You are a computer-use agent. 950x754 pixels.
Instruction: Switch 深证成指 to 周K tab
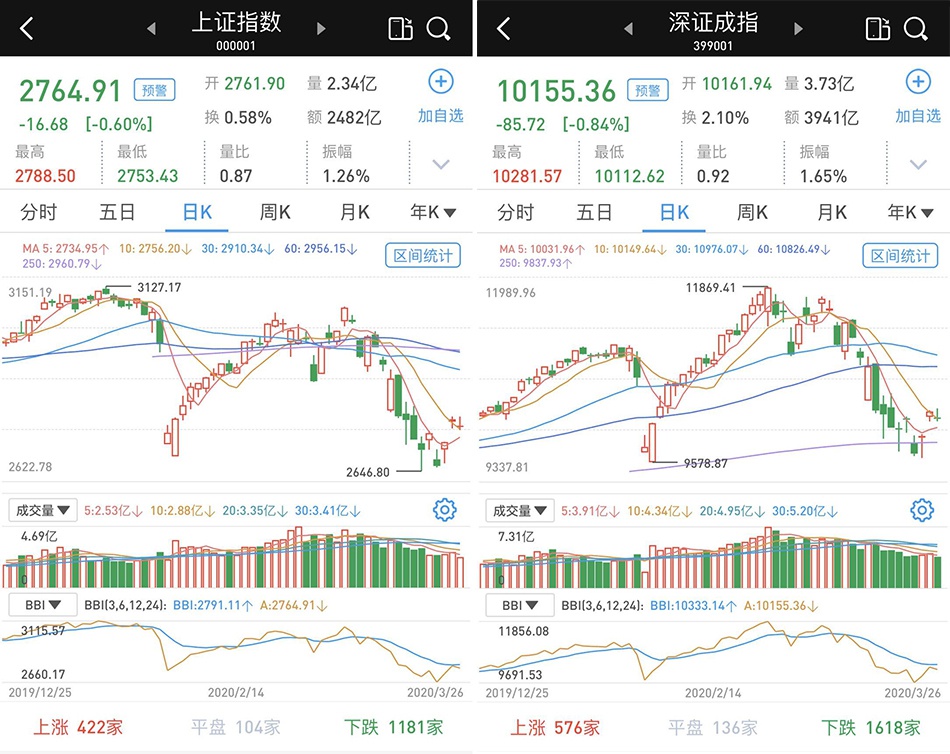(x=752, y=212)
